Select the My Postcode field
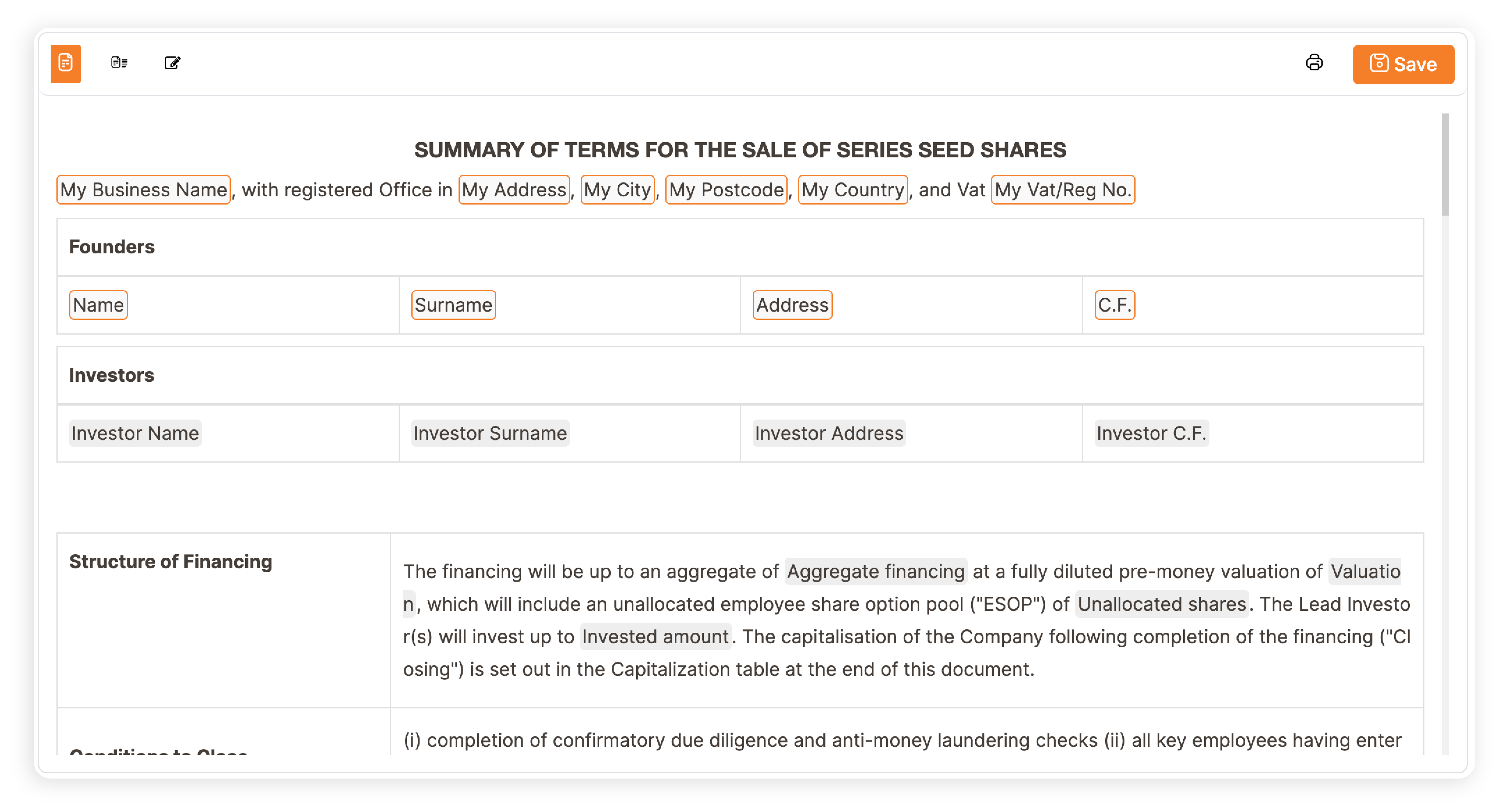This screenshot has height=812, width=1503. (x=726, y=190)
